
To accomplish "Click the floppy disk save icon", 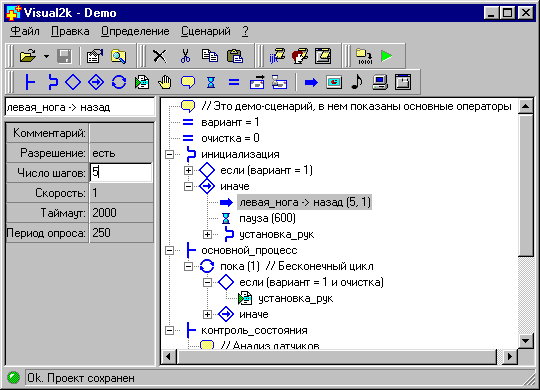I will pyautogui.click(x=64, y=56).
